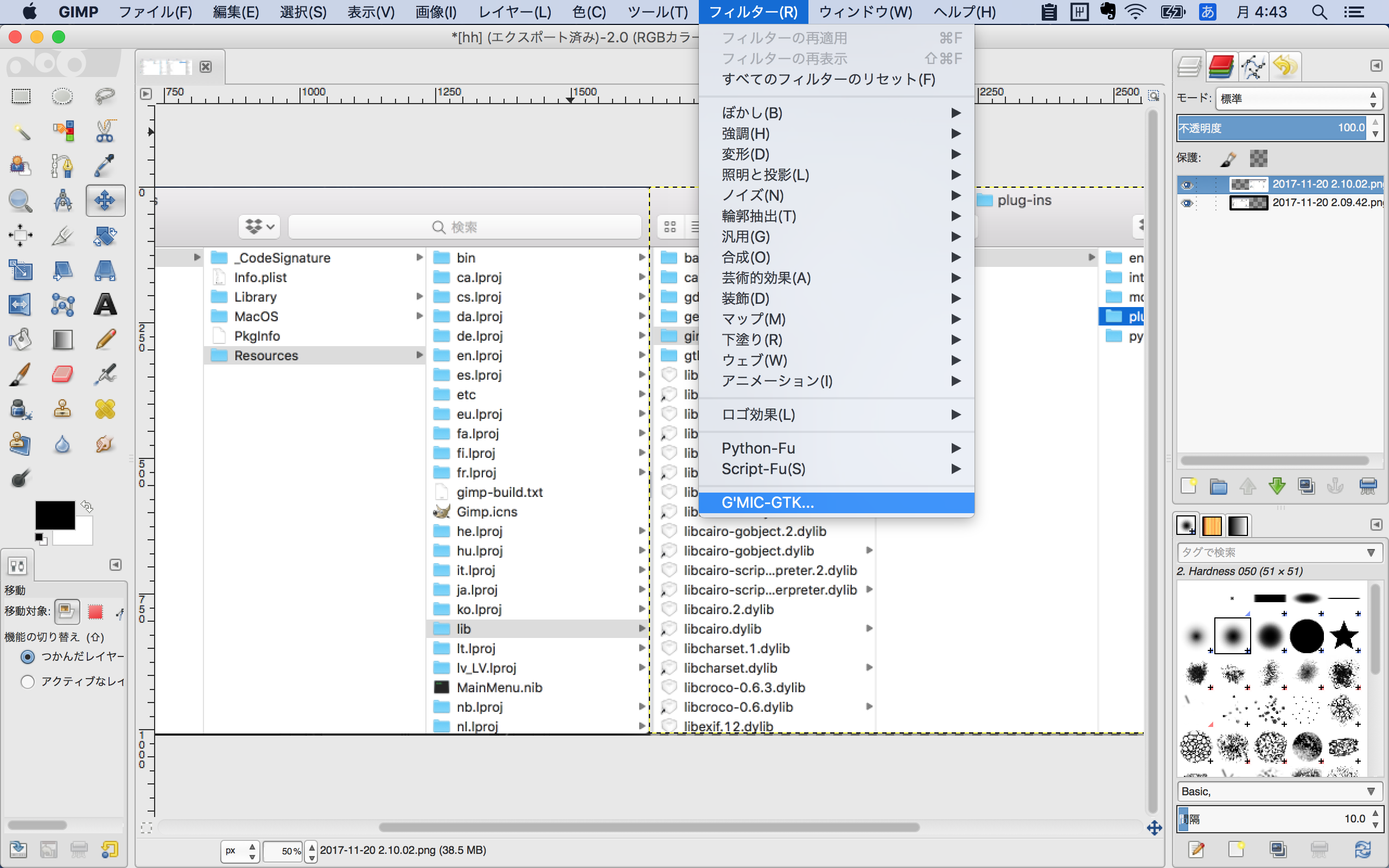Viewport: 1389px width, 868px height.
Task: Open the px unit selector
Action: click(240, 851)
